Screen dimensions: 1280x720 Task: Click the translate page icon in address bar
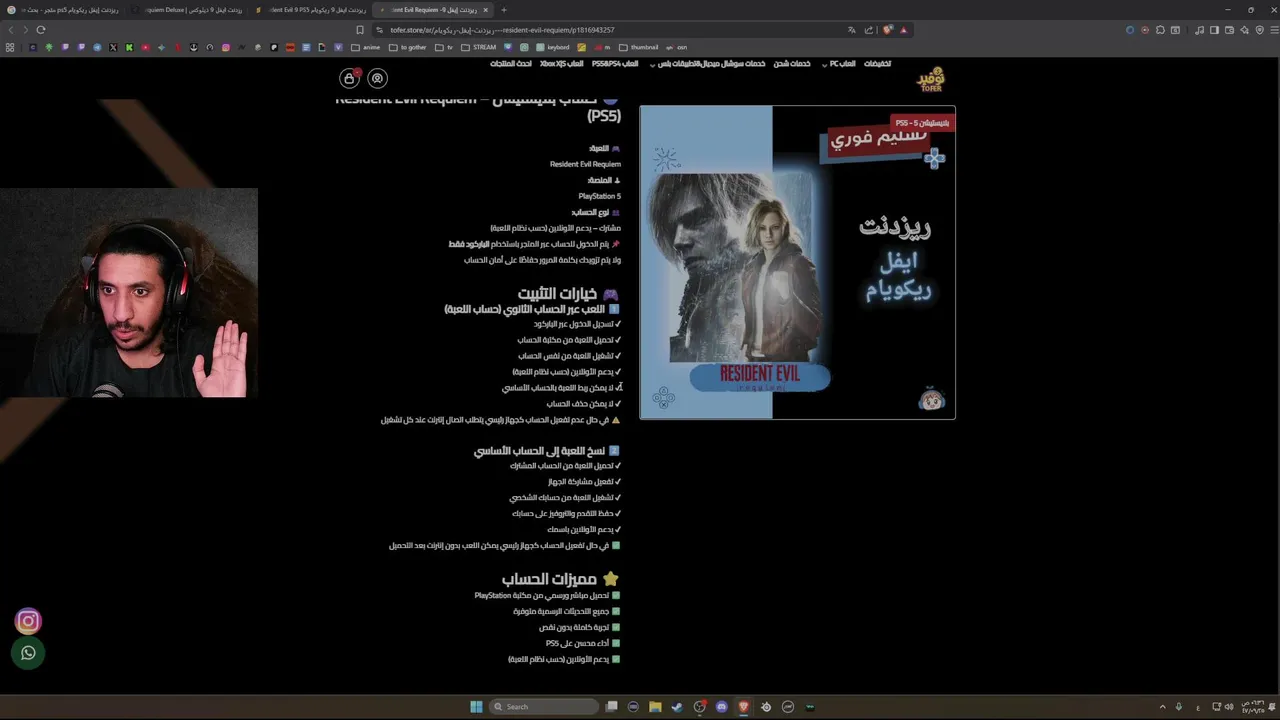tap(852, 30)
